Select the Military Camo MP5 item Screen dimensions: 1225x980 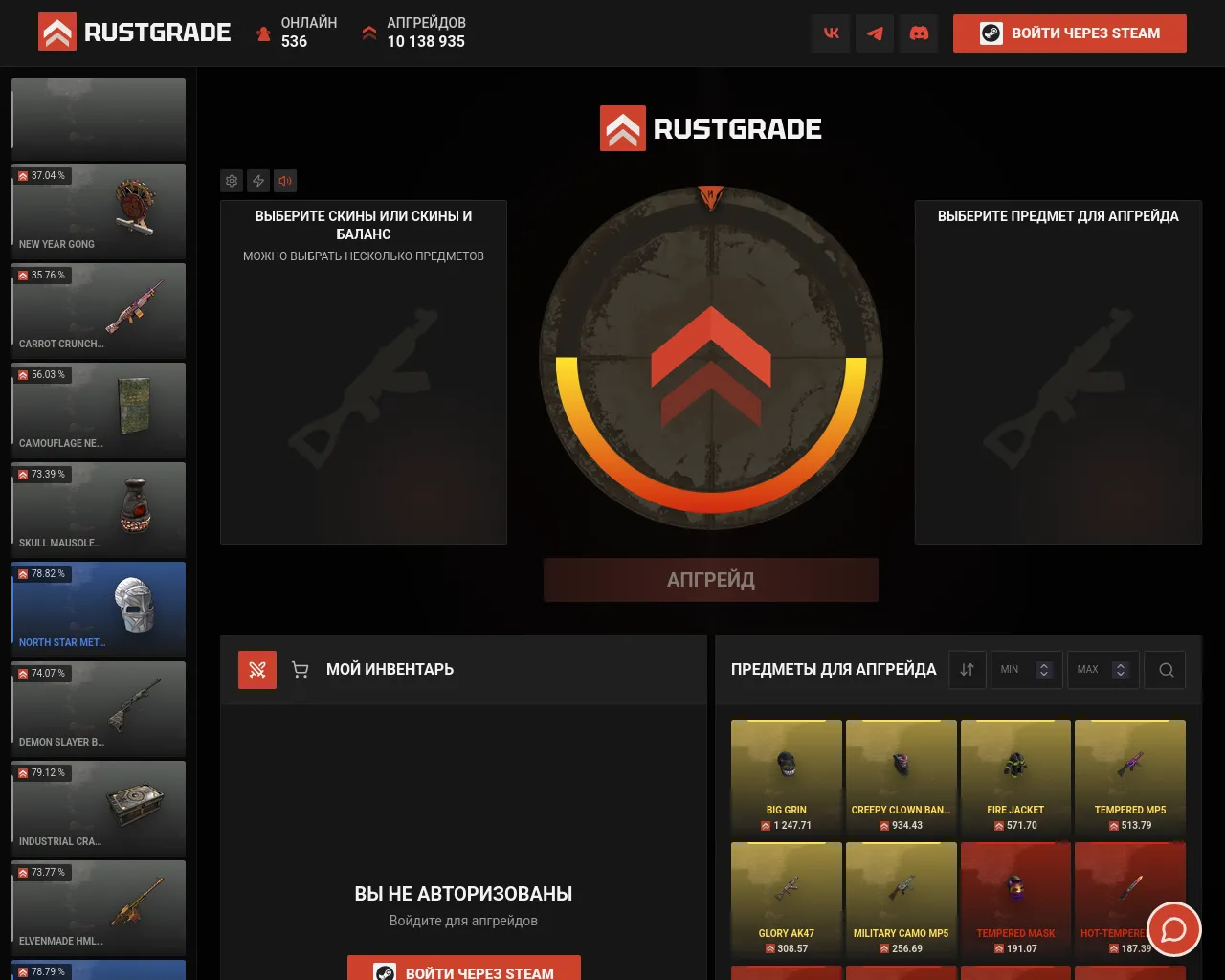point(902,900)
